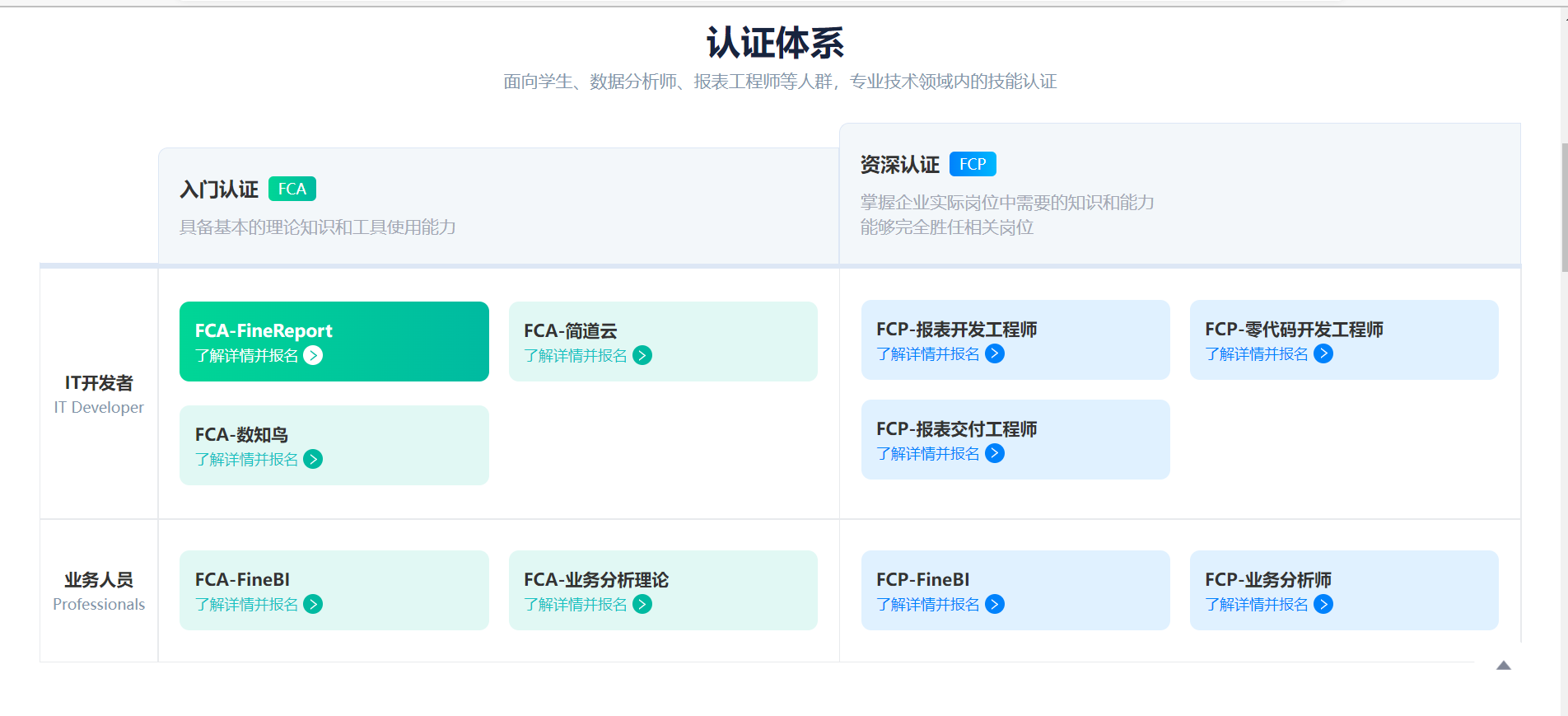Open 了解详情并报名 link under FCP-业务分析师
Image resolution: width=1568 pixels, height=716 pixels.
coord(1257,604)
